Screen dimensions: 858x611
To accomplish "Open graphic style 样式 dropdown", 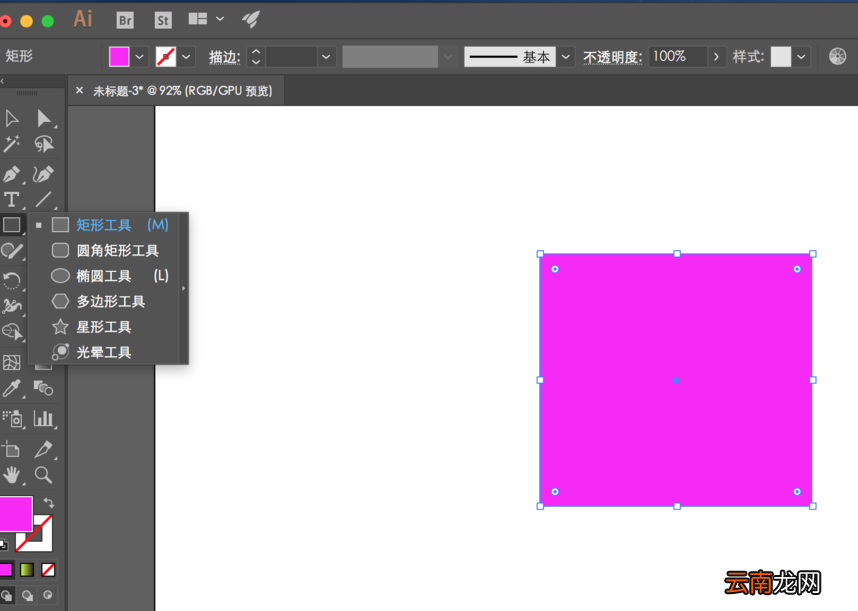I will coord(801,56).
